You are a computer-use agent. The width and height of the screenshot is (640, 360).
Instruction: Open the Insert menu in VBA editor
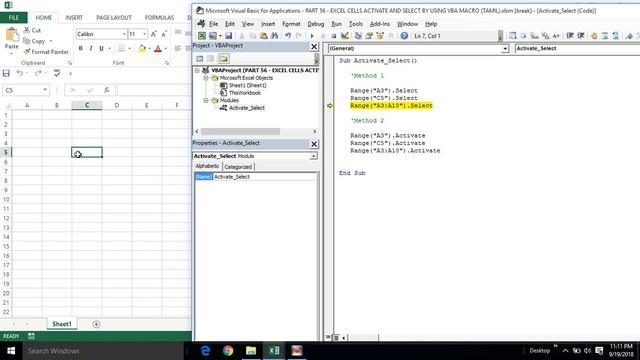pos(268,24)
